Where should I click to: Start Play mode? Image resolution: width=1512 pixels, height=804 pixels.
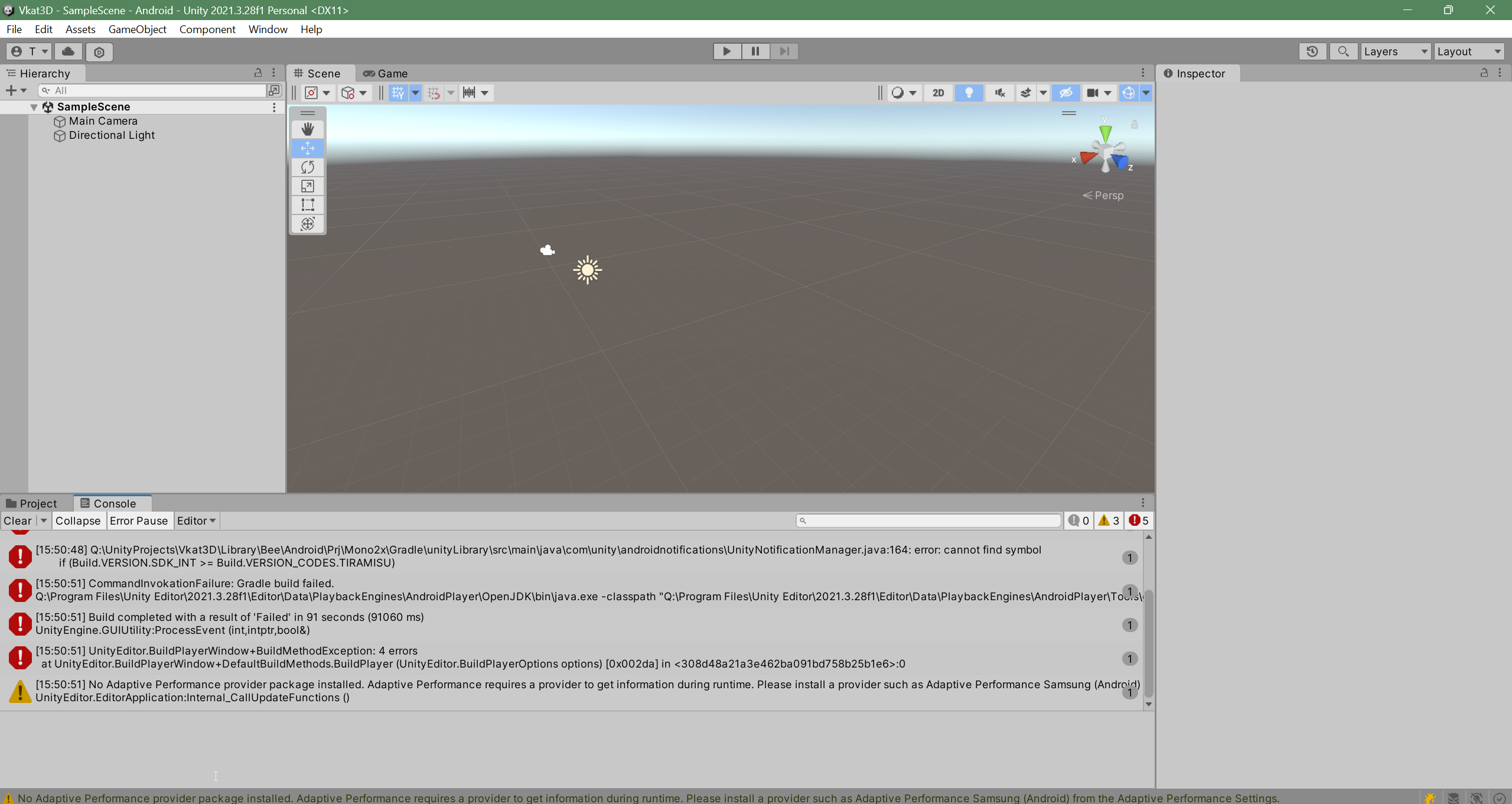click(x=726, y=51)
